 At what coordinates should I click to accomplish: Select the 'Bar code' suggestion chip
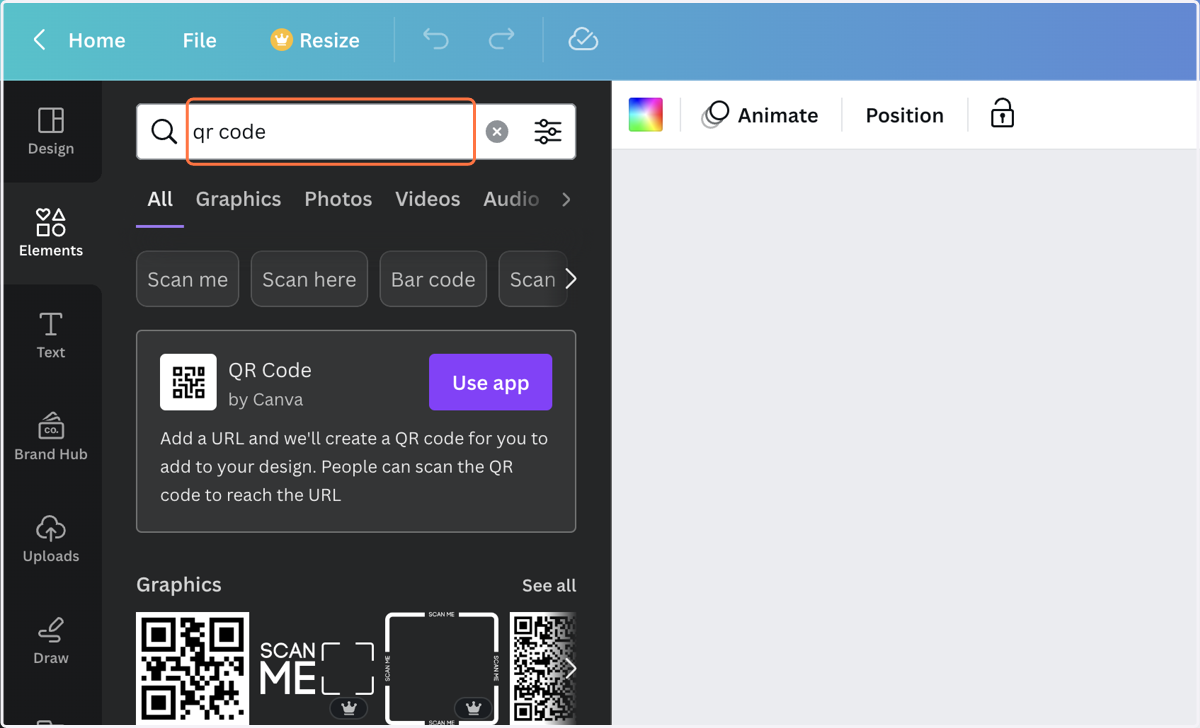point(433,279)
